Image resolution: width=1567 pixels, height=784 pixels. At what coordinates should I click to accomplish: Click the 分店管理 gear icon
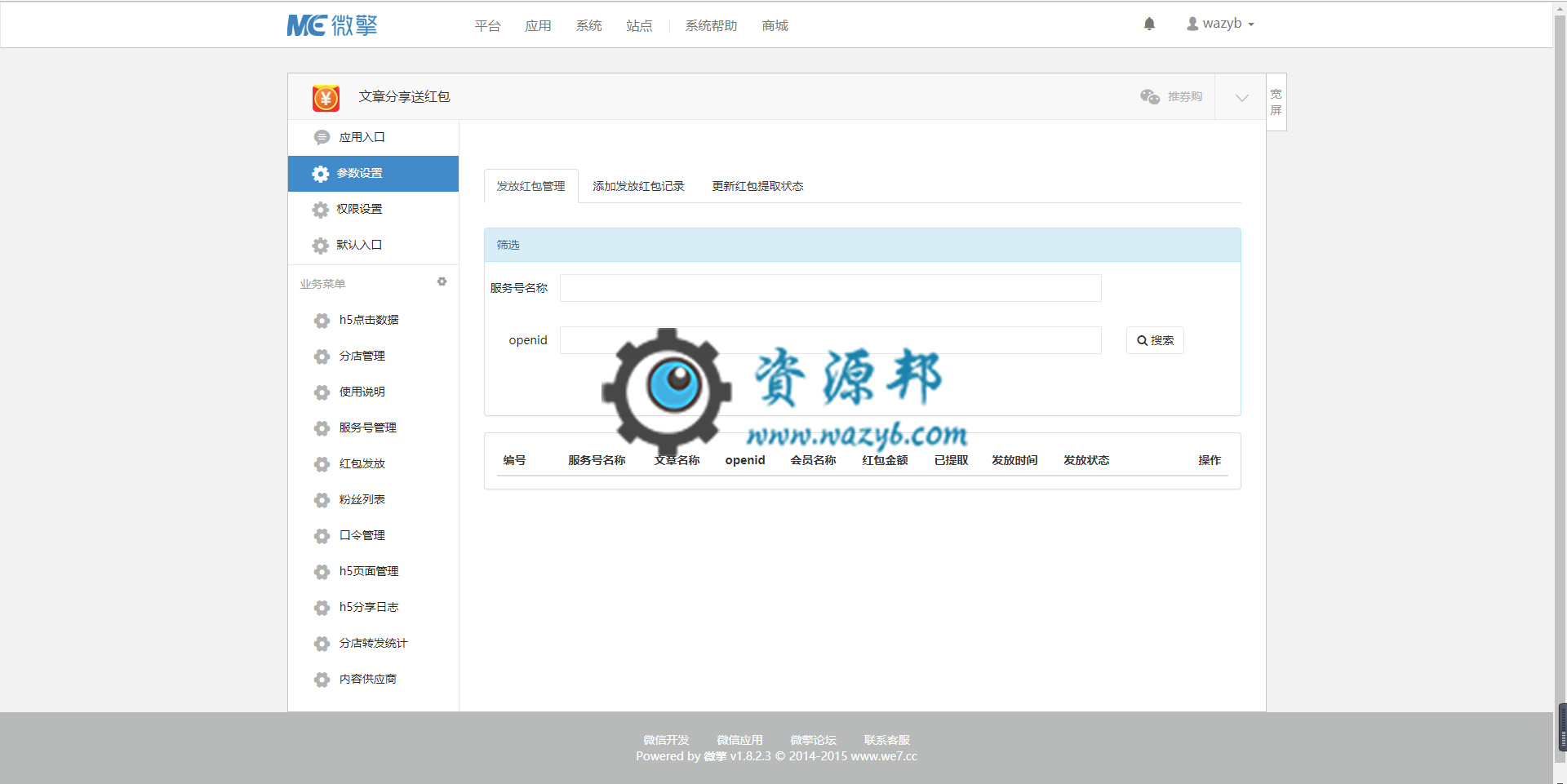click(x=322, y=357)
